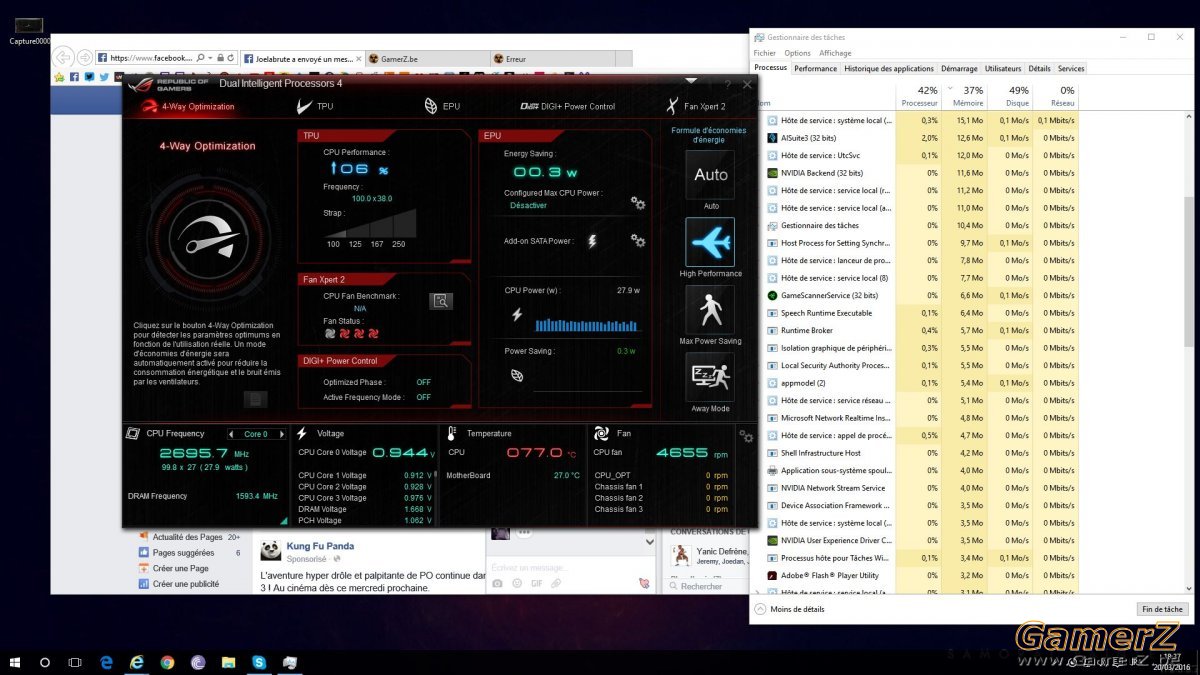
Task: Switch to the TPU tab
Action: pos(315,106)
